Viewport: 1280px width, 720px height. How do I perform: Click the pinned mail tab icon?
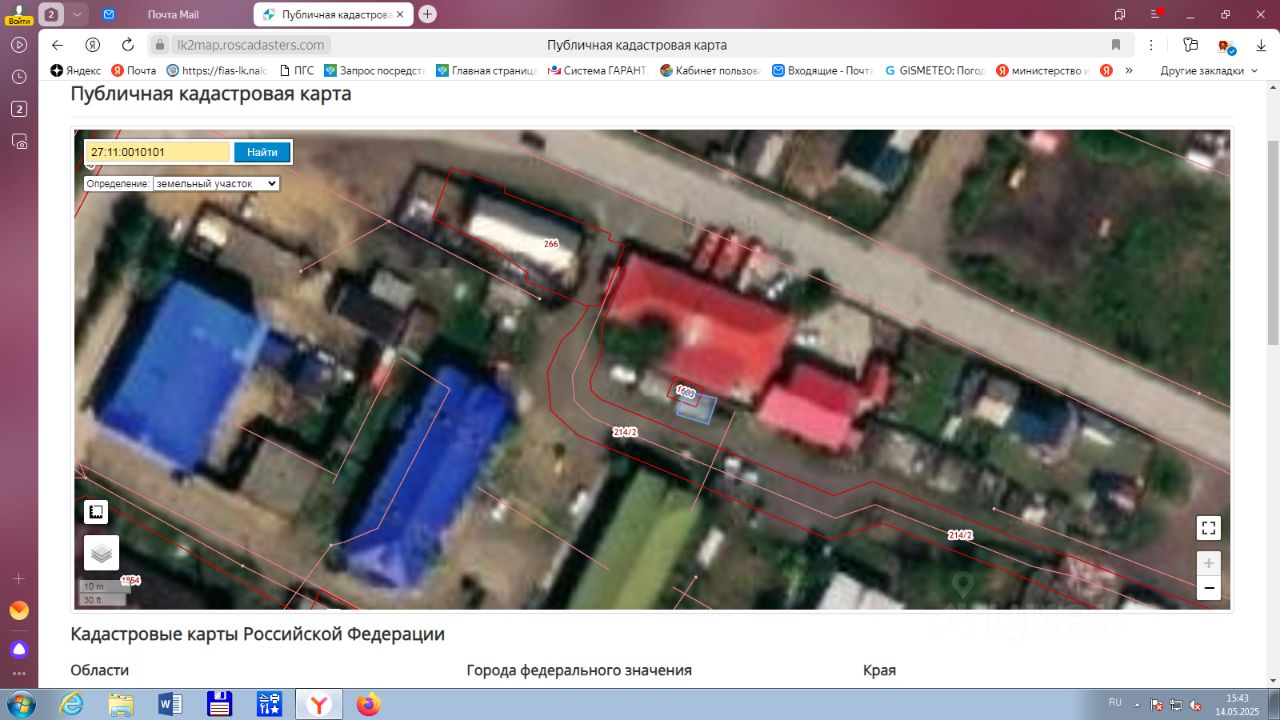click(109, 14)
